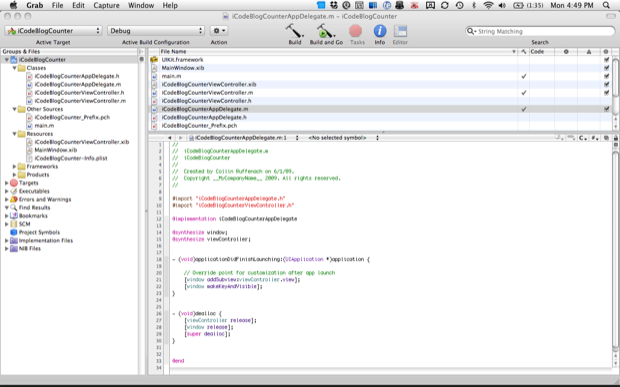The height and width of the screenshot is (387, 620).
Task: Click the Bookmarks icon in sidebar
Action: point(14,215)
